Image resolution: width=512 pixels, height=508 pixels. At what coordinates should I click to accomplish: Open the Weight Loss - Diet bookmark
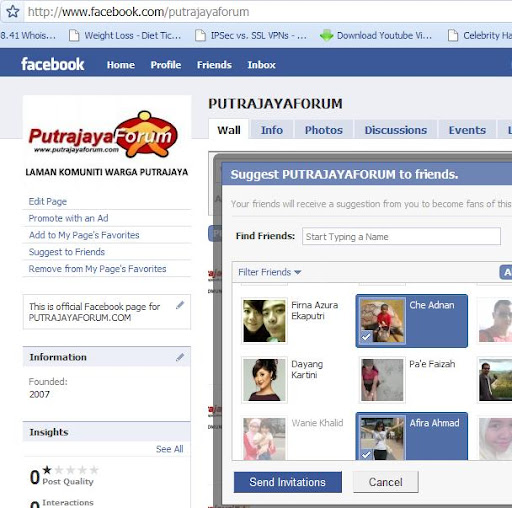[125, 35]
